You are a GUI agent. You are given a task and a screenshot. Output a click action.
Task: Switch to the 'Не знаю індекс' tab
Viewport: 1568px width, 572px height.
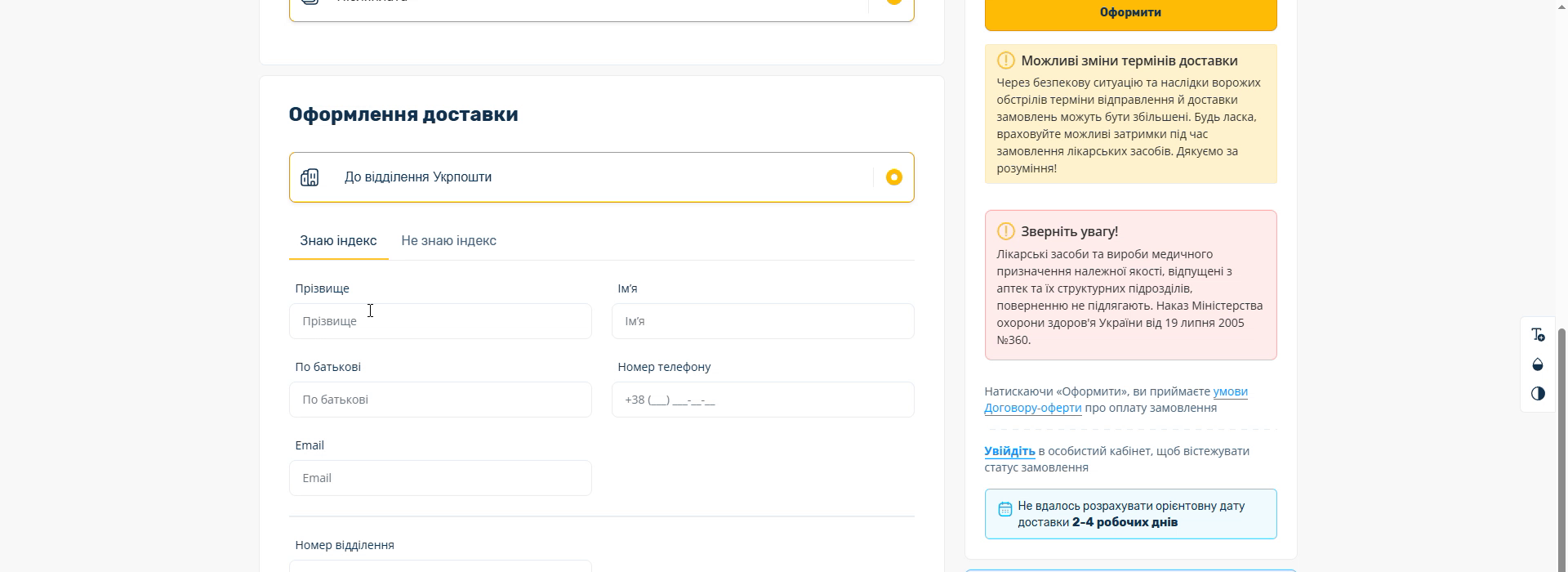tap(448, 241)
